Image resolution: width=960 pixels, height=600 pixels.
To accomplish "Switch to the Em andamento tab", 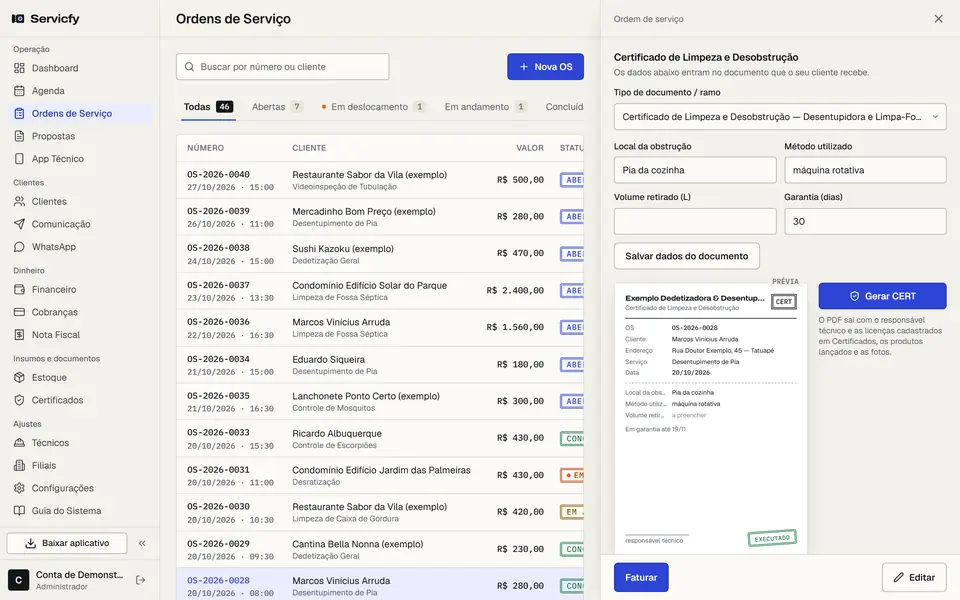I will 486,107.
